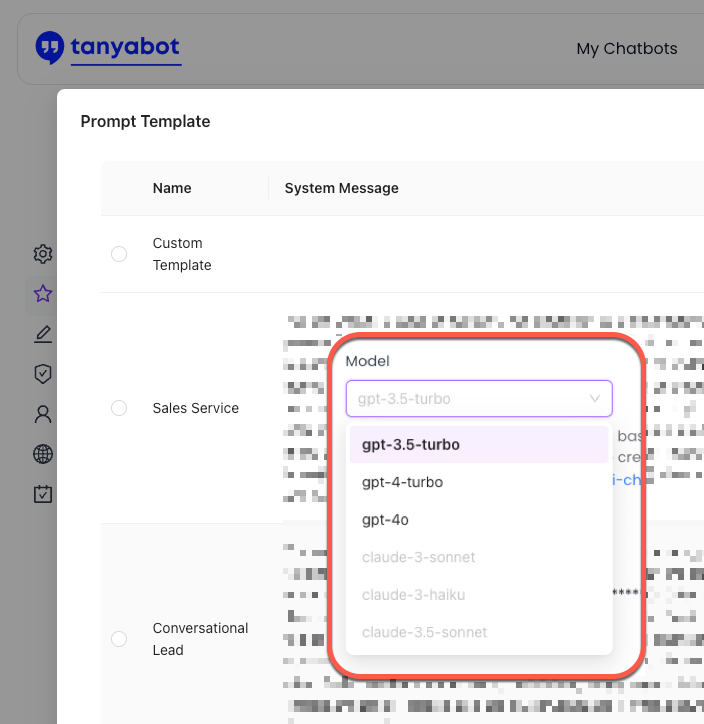
Task: Pick gpt-4o in the model dropdown
Action: [x=385, y=520]
